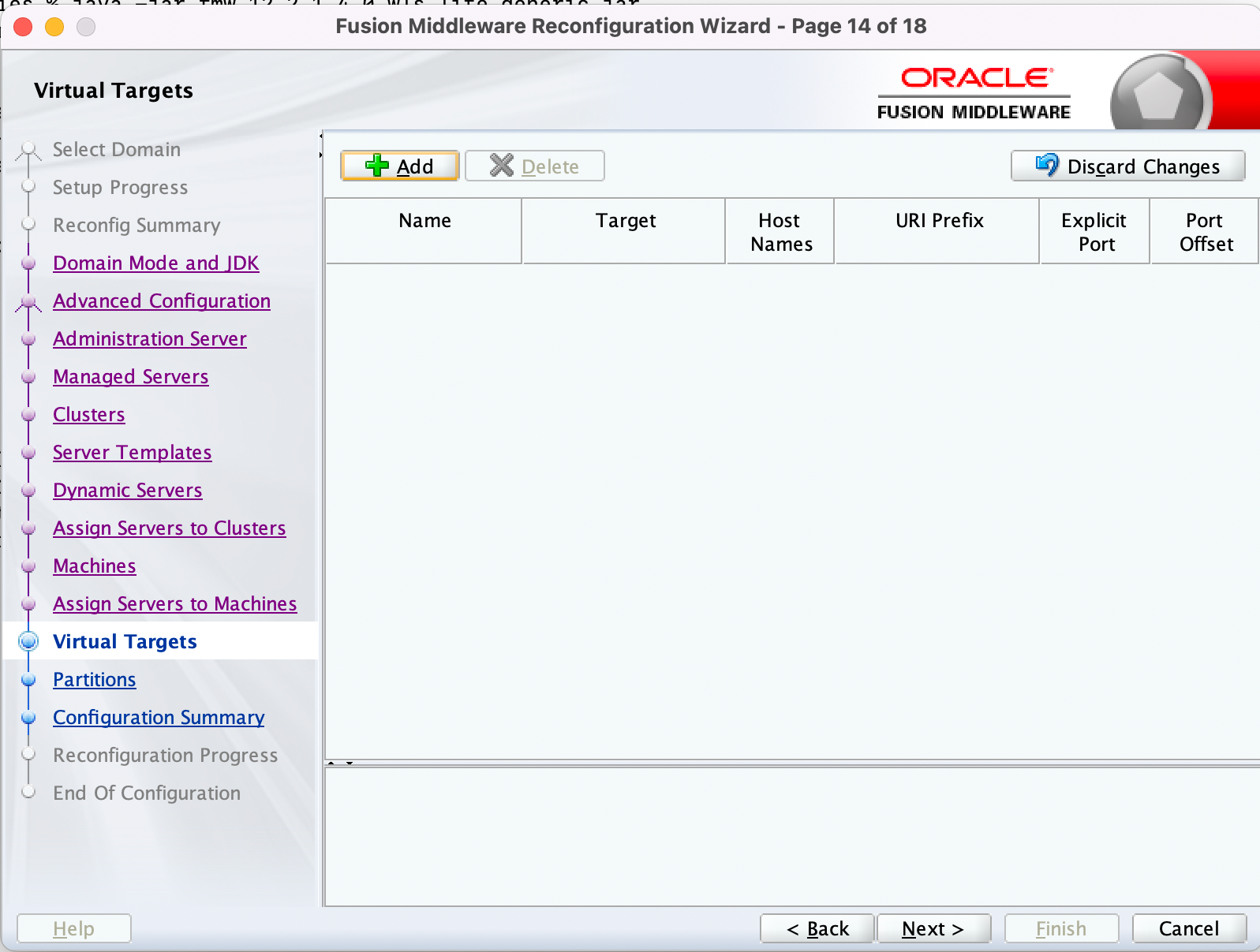Go back with the Back button
Image resolution: width=1260 pixels, height=952 pixels.
(817, 928)
